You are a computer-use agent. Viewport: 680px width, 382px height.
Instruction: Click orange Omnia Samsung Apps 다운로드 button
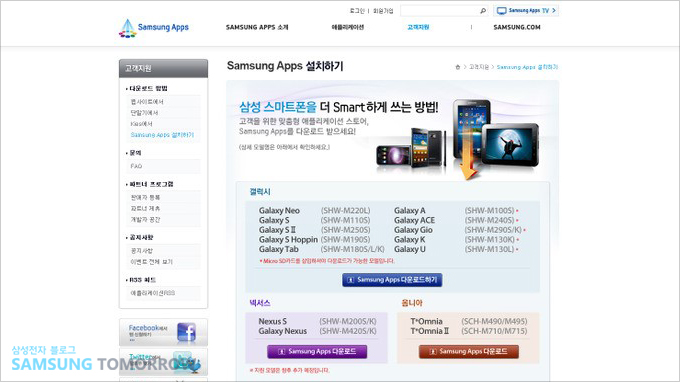coord(468,351)
